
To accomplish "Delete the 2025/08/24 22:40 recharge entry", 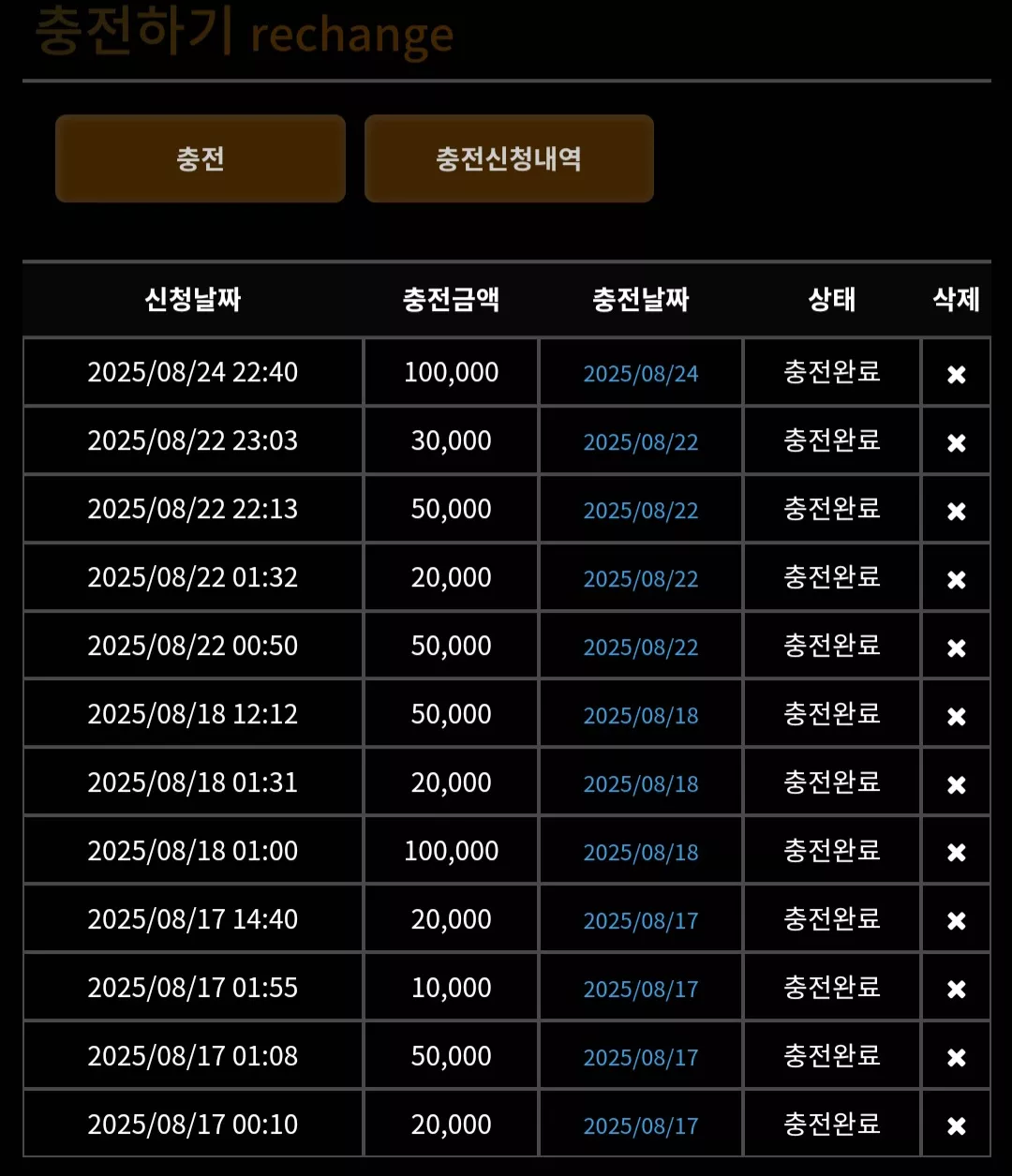I will (956, 374).
